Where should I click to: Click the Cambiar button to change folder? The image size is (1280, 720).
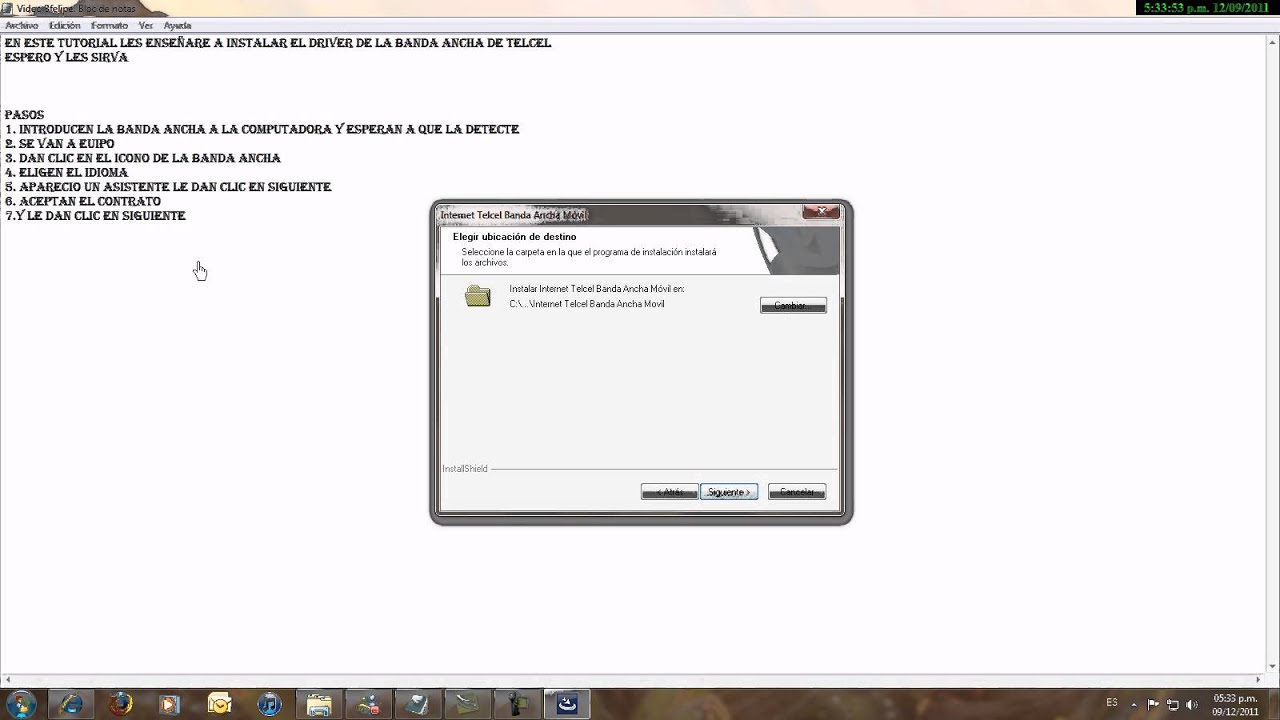click(793, 305)
